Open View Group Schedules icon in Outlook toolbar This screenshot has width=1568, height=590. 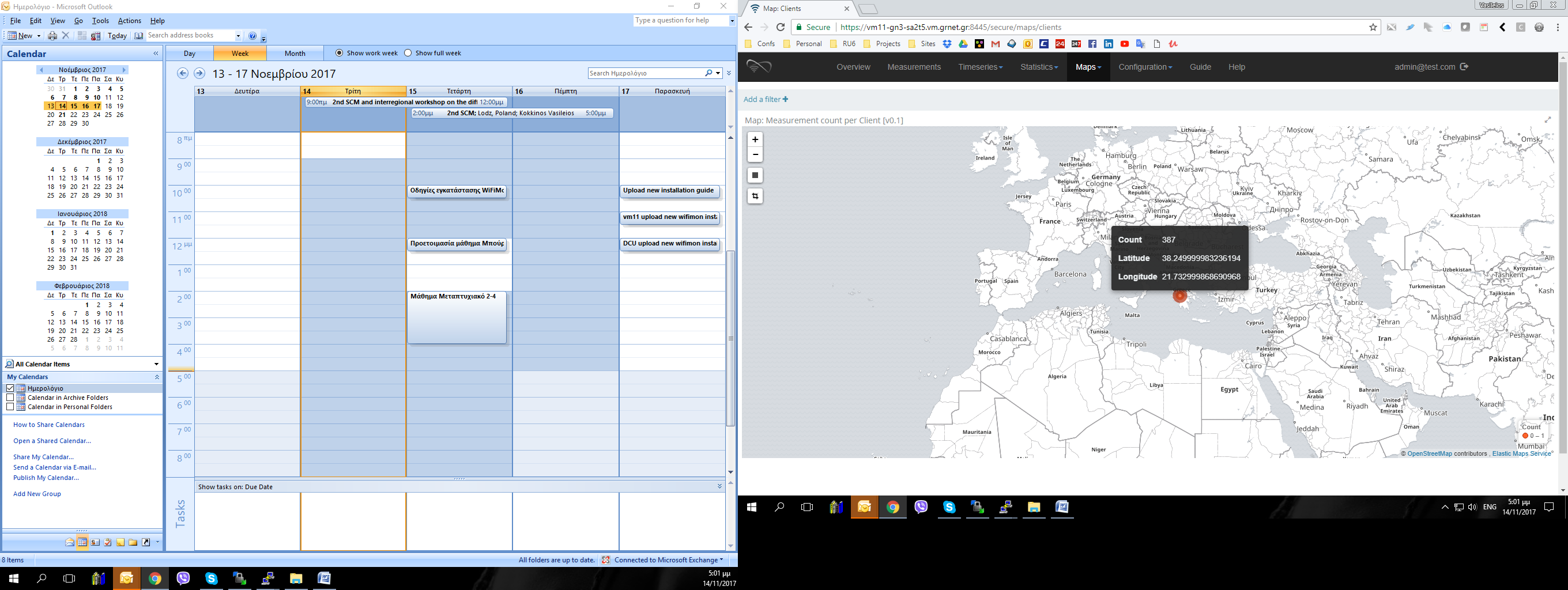coord(96,36)
